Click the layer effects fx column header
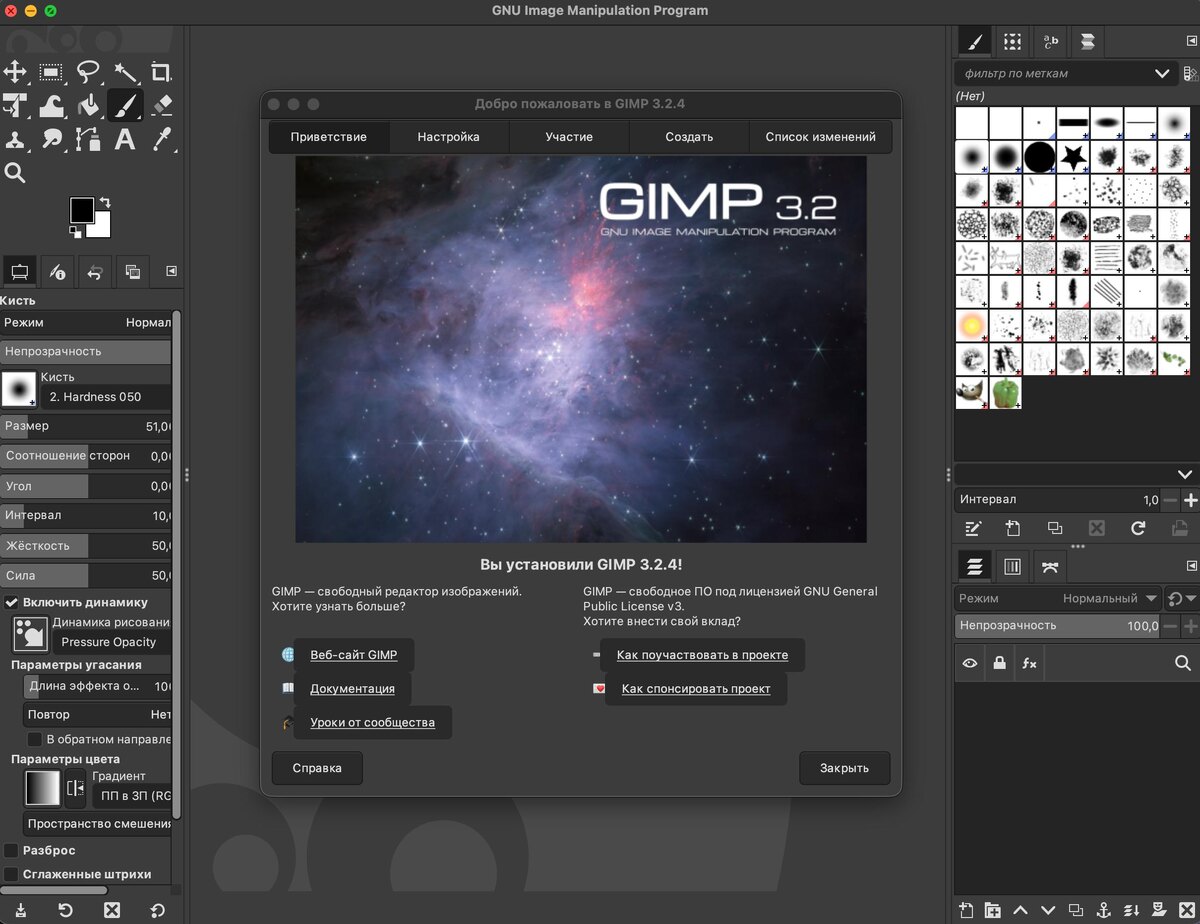The width and height of the screenshot is (1200, 924). pyautogui.click(x=1029, y=663)
